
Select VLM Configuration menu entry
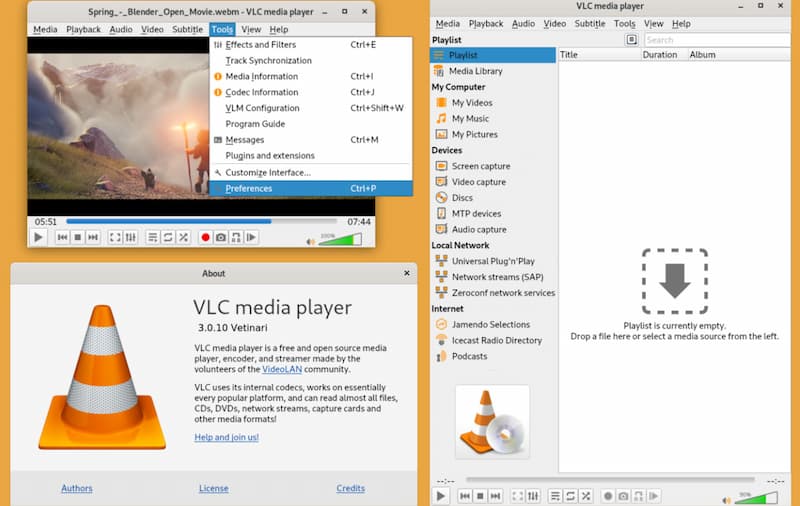click(x=311, y=108)
